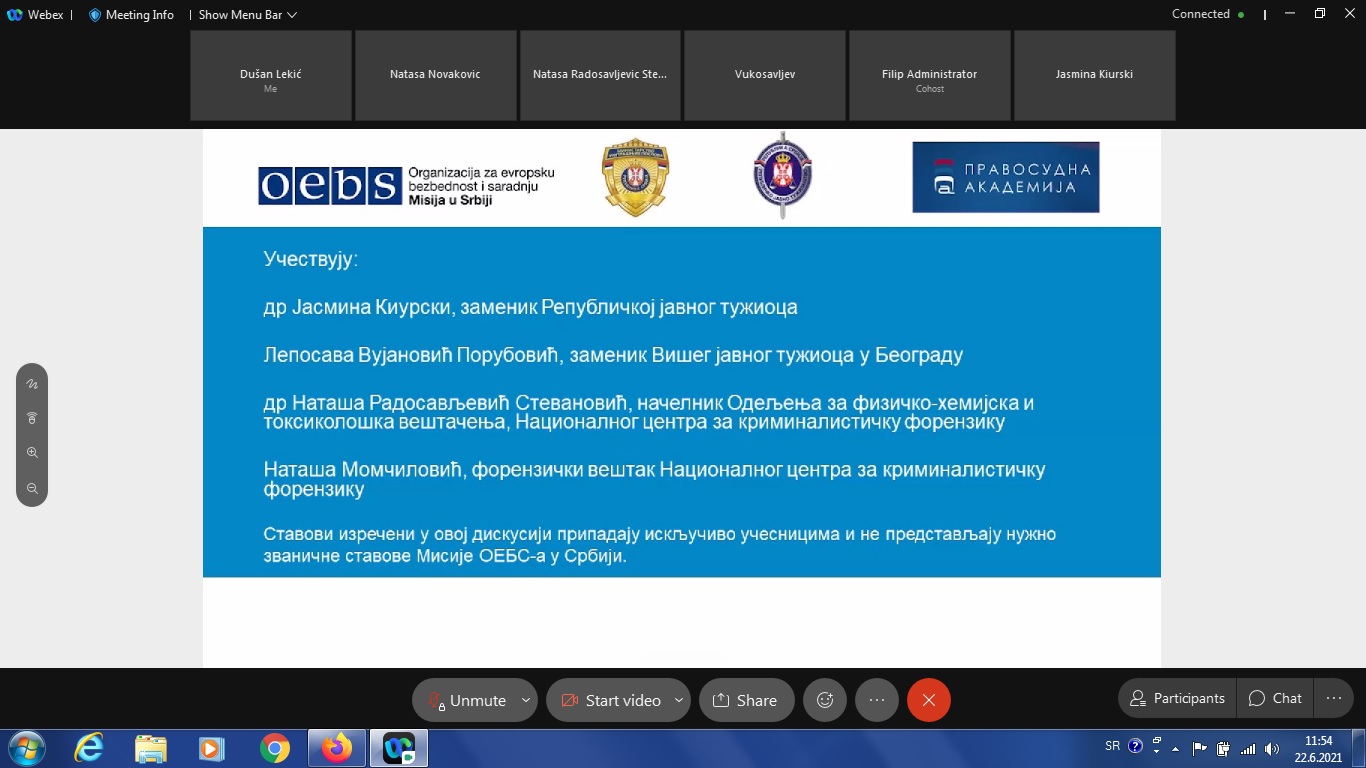Click the green Connected status indicator
The image size is (1366, 768).
[1241, 15]
